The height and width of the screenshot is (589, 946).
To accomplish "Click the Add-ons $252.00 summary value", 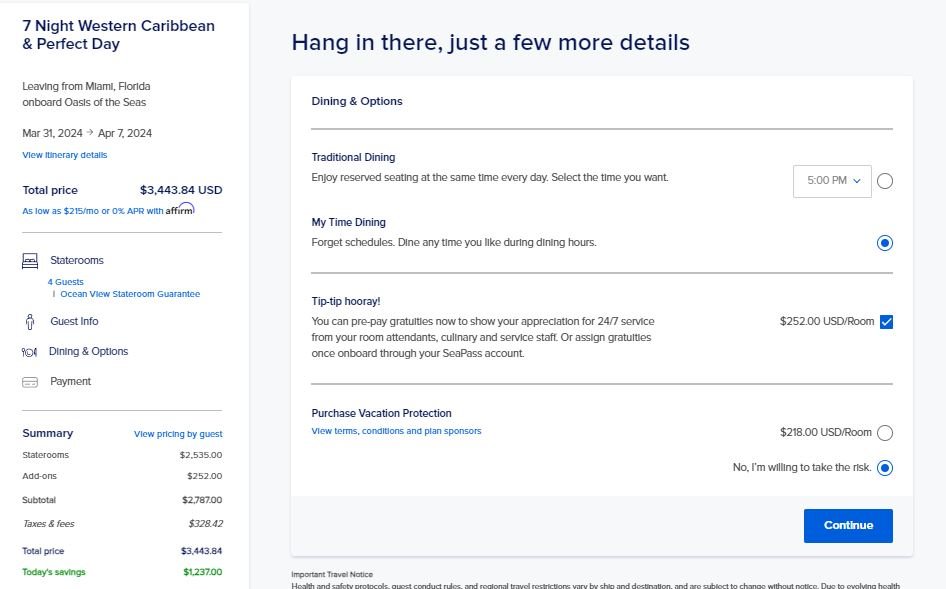I will click(x=205, y=476).
